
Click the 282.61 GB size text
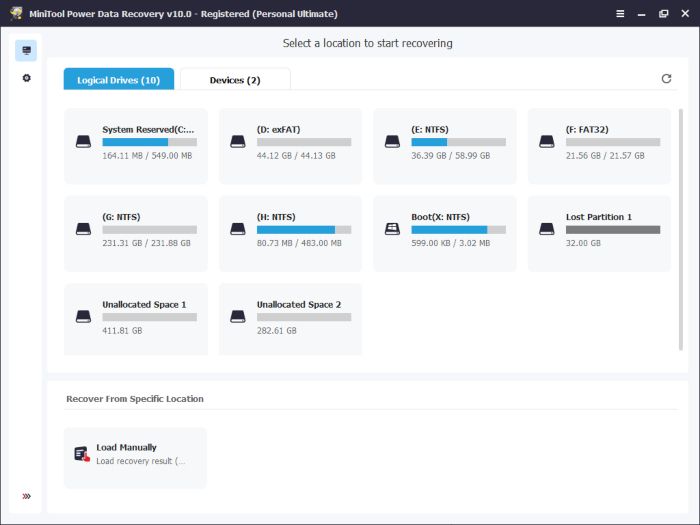tap(277, 331)
